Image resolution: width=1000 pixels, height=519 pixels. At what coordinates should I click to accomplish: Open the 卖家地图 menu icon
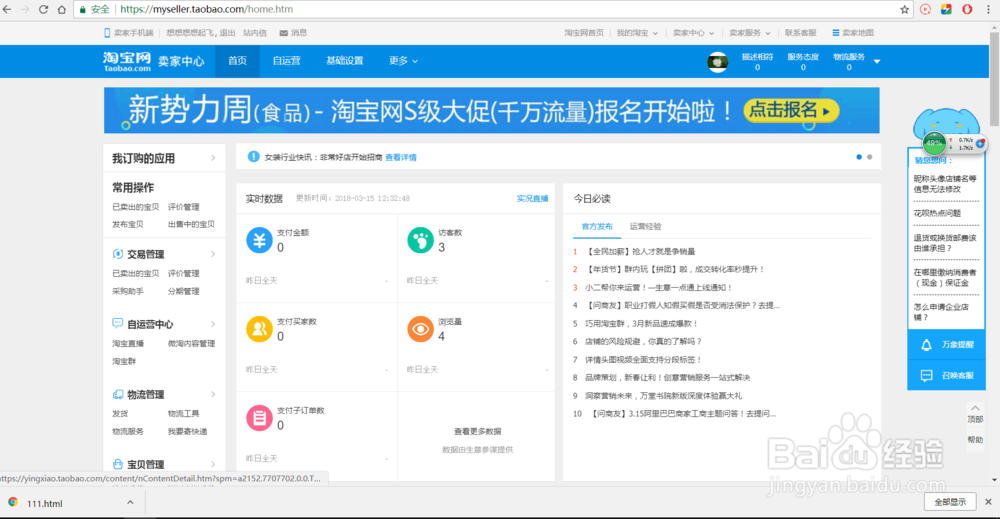[x=835, y=33]
